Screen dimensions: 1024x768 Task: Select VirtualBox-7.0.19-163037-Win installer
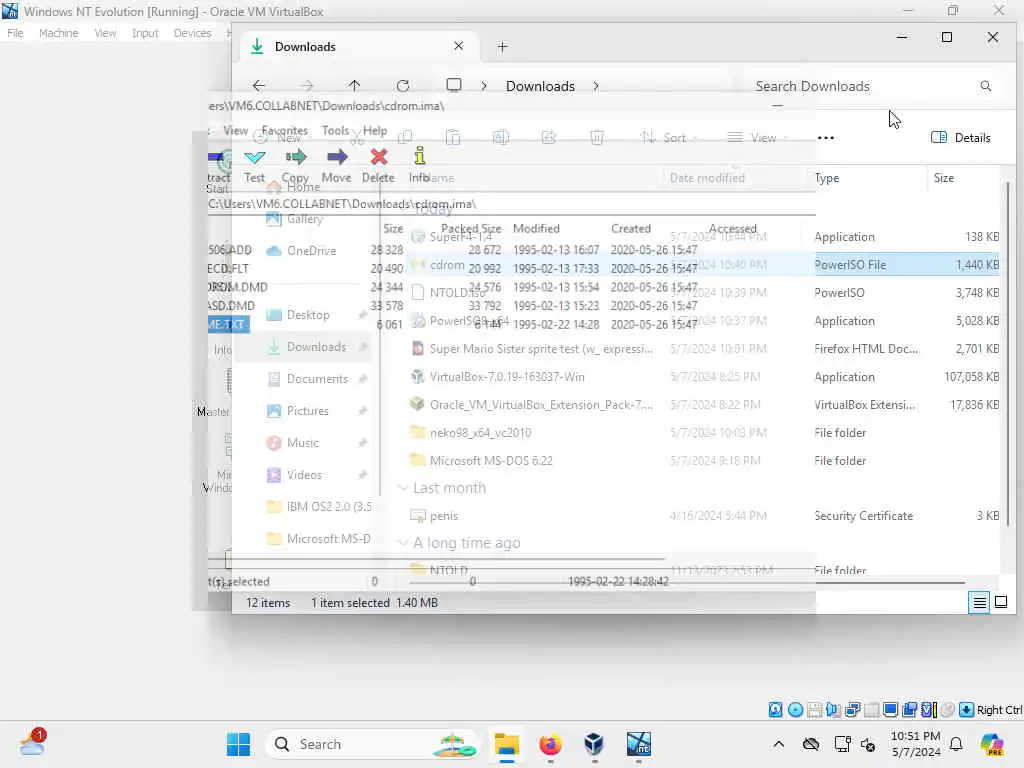click(507, 377)
